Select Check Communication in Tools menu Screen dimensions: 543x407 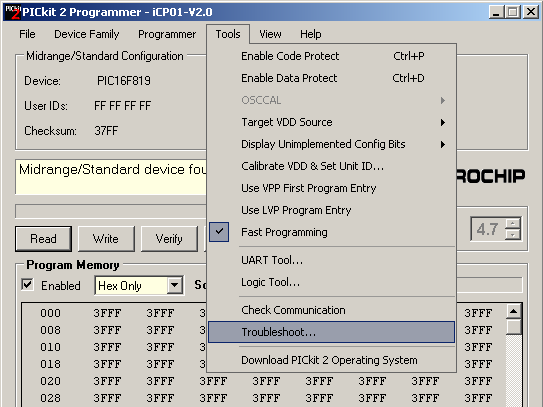(x=331, y=310)
